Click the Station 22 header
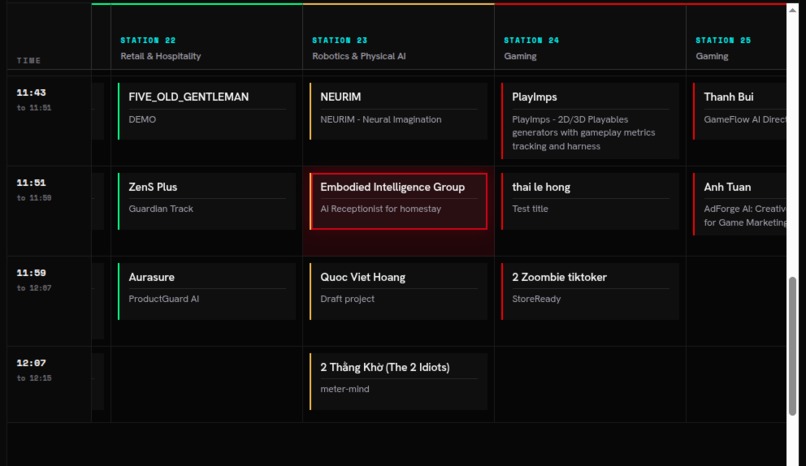Screen dimensions: 806x466 (148, 40)
